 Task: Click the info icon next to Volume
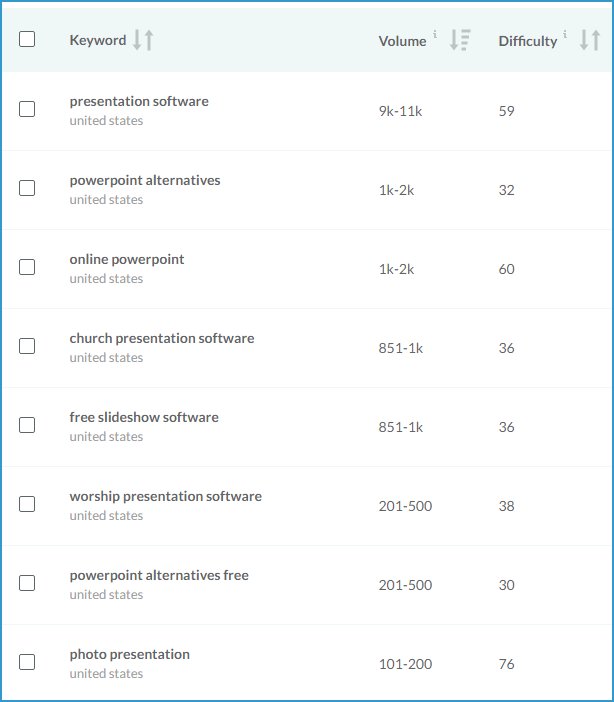(x=435, y=35)
